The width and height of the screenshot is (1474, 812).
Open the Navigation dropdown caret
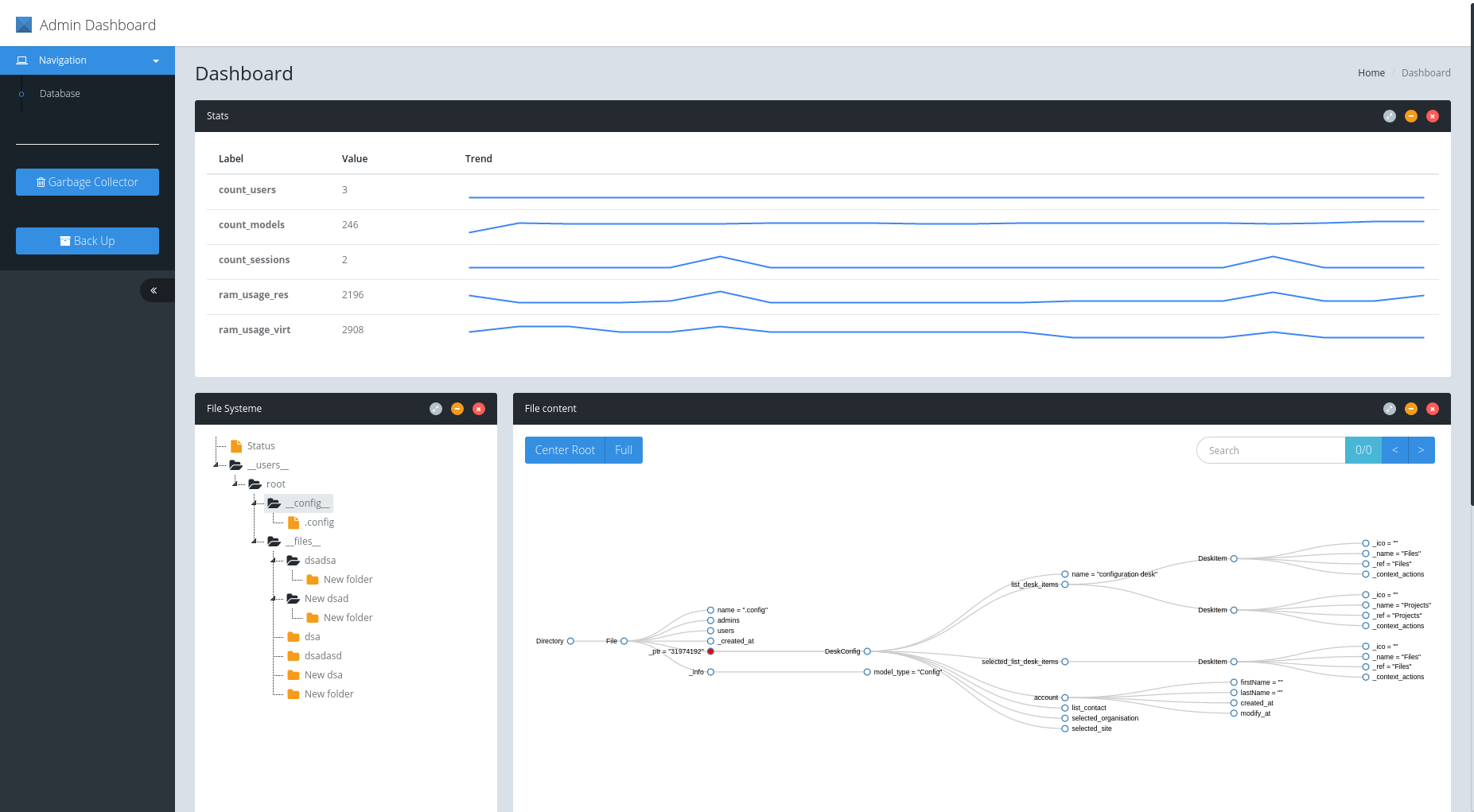point(156,60)
